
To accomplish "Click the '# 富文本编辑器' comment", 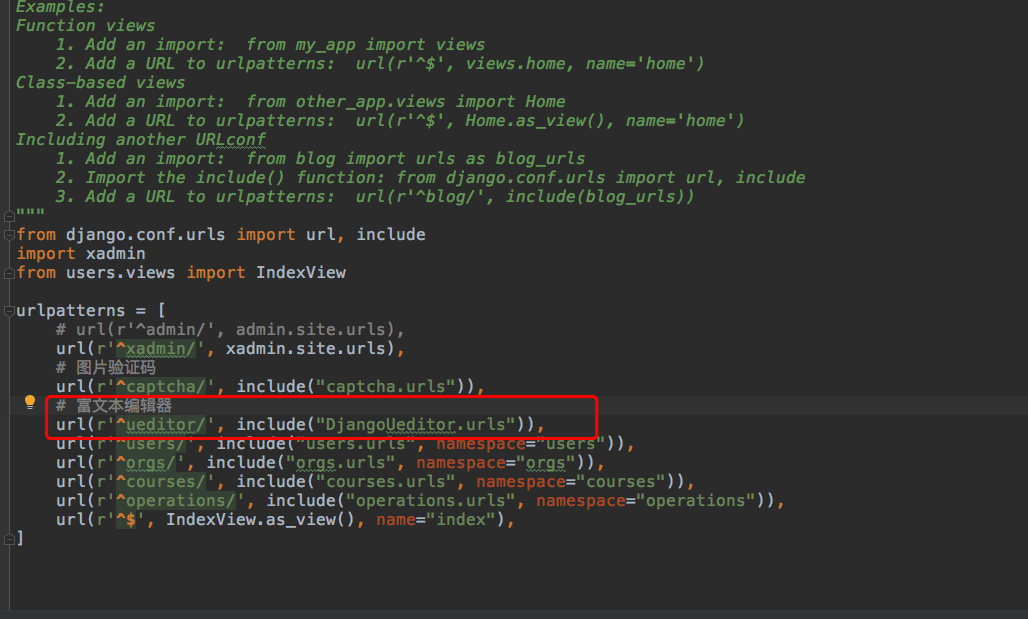I will [x=113, y=406].
